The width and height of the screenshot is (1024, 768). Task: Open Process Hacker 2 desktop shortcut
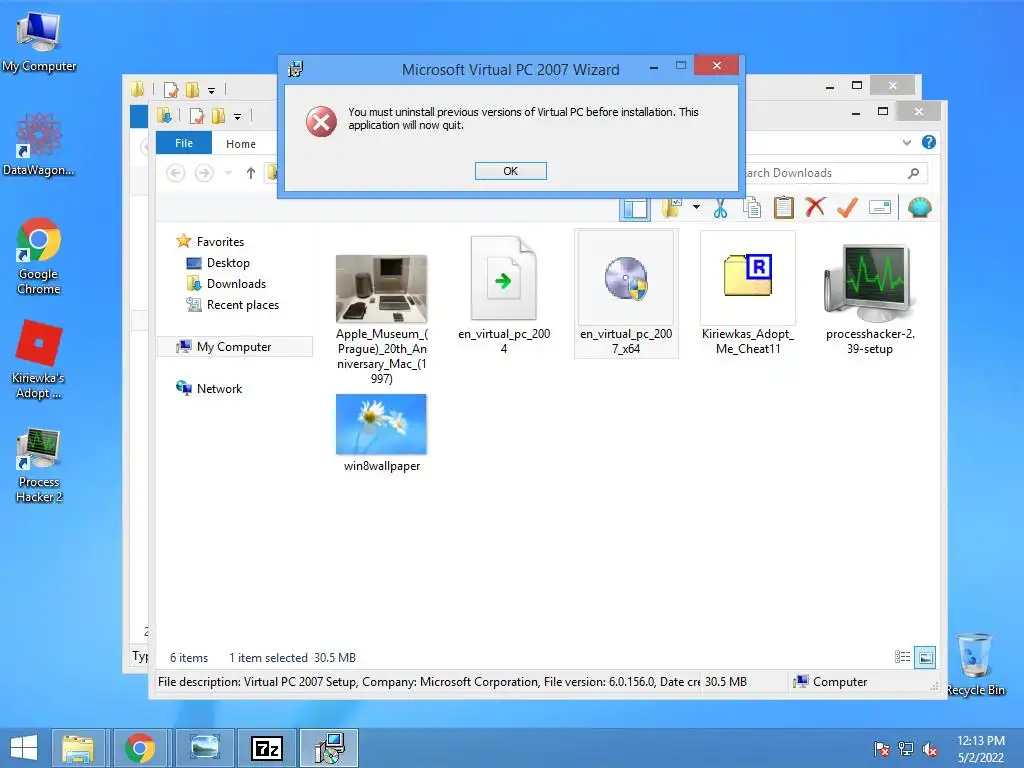(x=39, y=465)
